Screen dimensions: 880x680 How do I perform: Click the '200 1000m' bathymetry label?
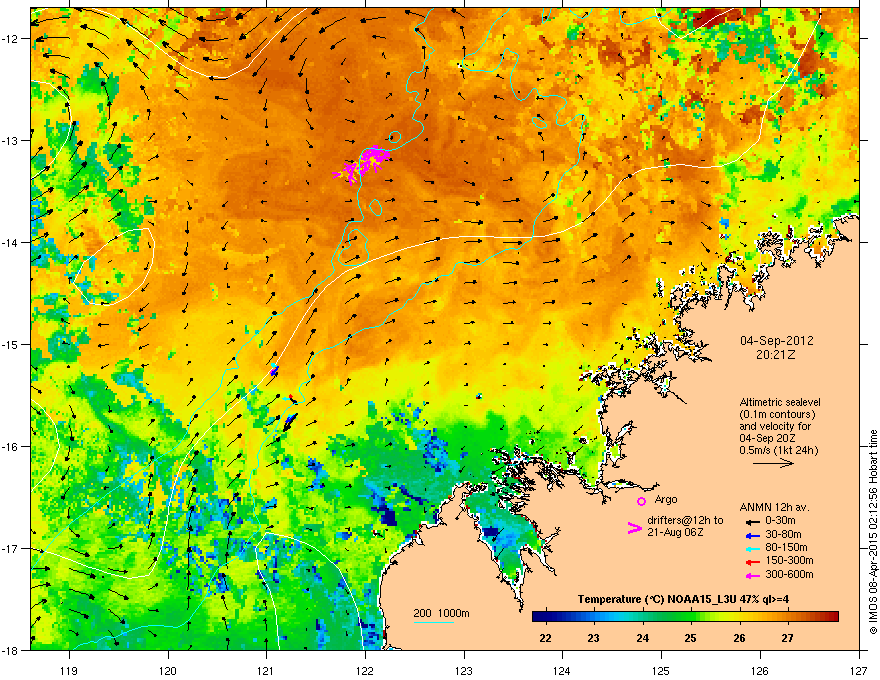[x=442, y=613]
